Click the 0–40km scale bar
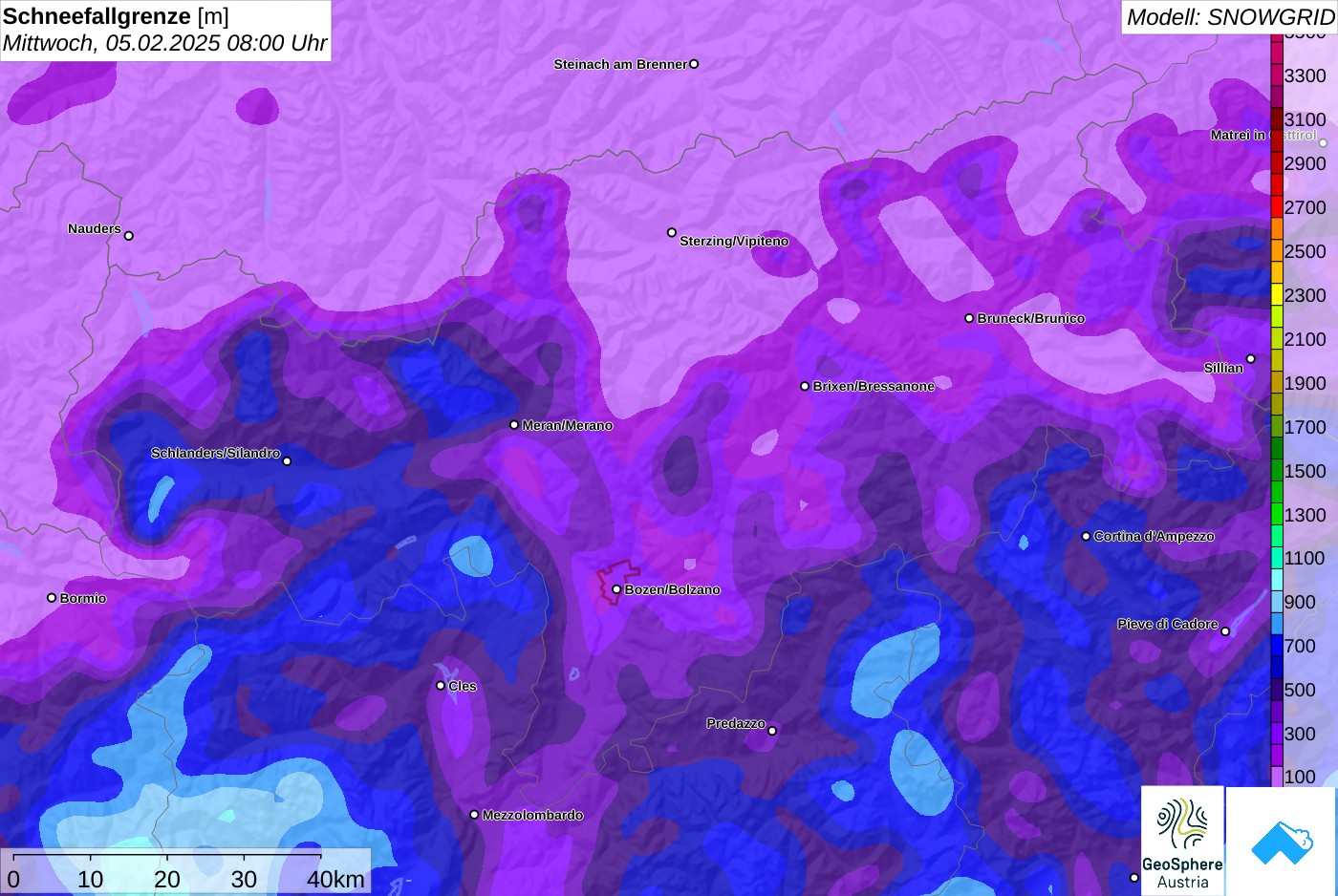1338x896 pixels. click(185, 871)
